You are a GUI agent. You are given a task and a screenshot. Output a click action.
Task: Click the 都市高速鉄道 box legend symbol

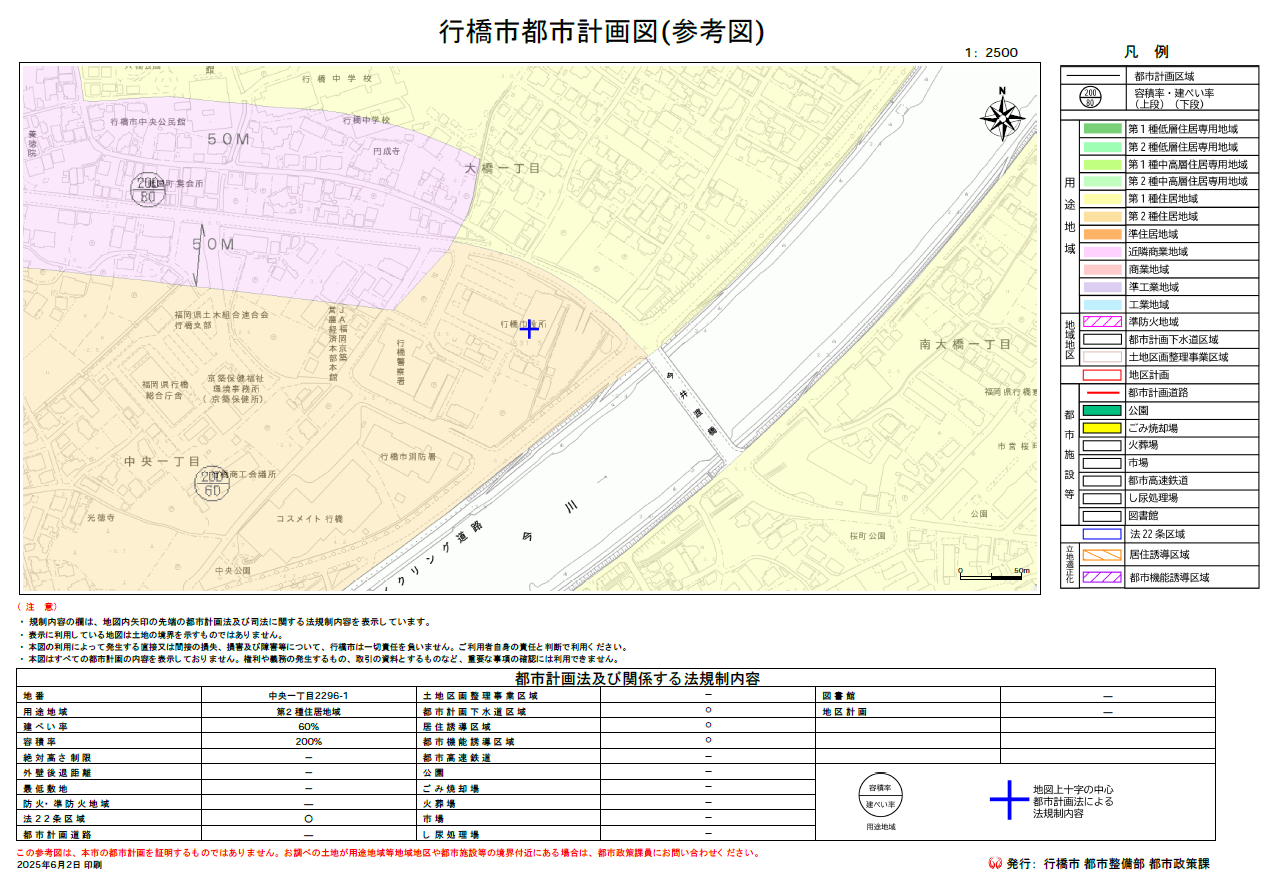(1102, 480)
